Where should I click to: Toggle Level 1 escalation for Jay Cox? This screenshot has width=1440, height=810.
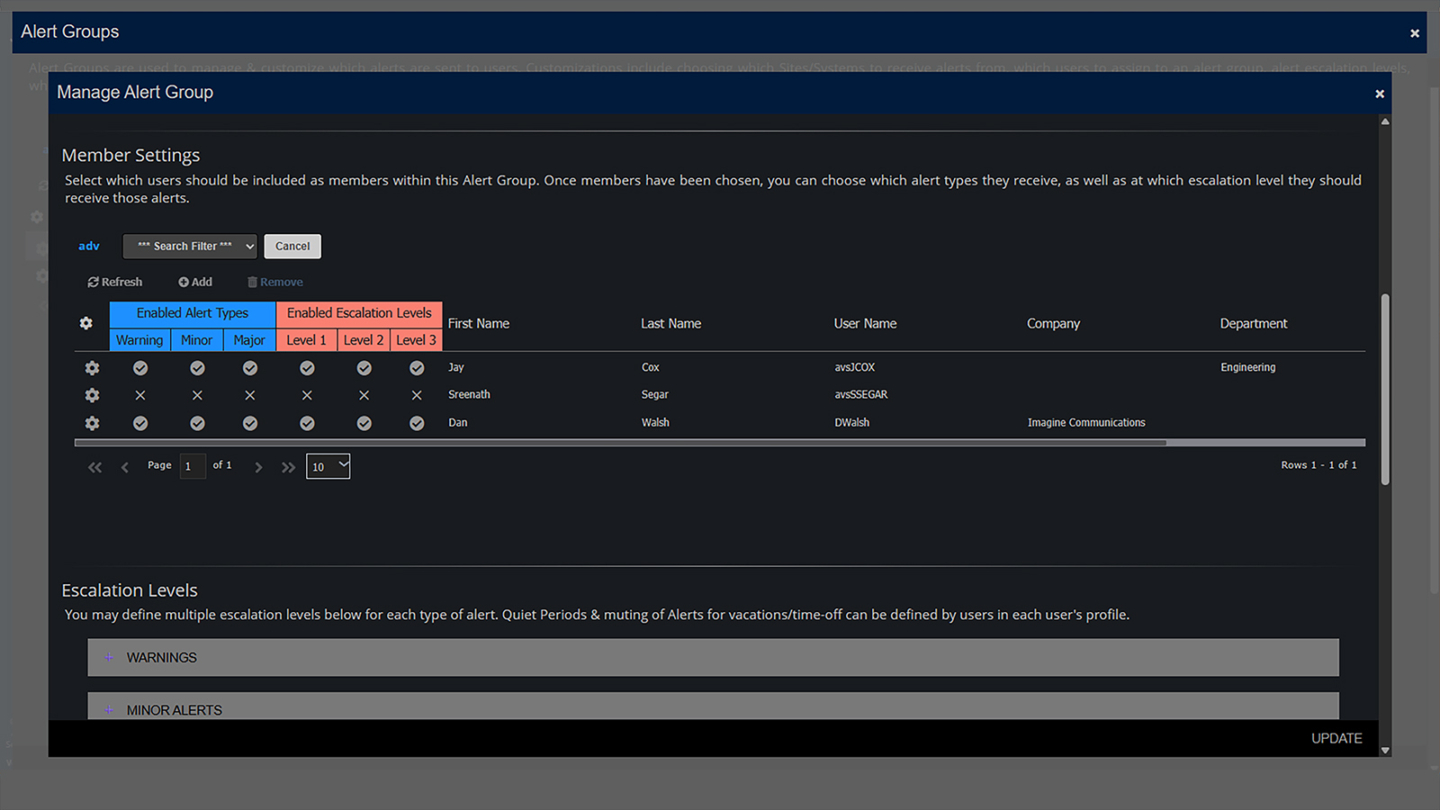click(307, 368)
